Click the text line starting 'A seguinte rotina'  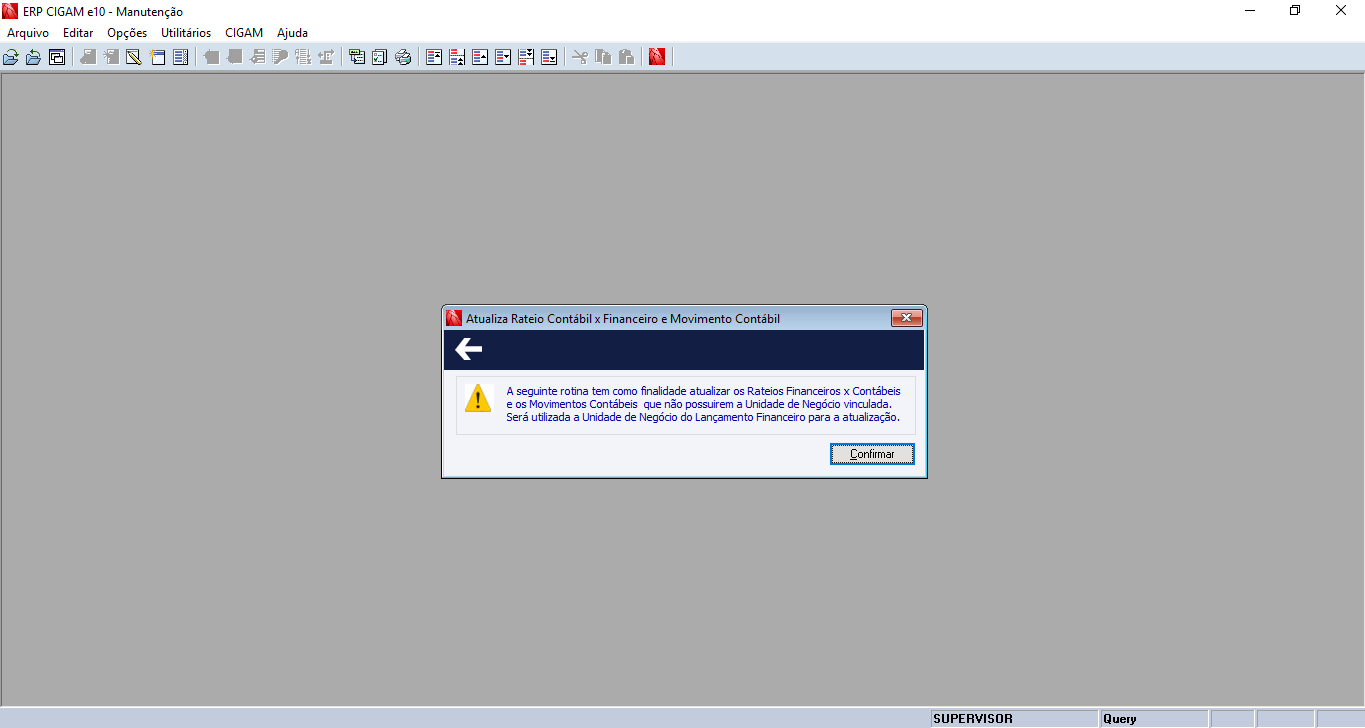click(704, 391)
